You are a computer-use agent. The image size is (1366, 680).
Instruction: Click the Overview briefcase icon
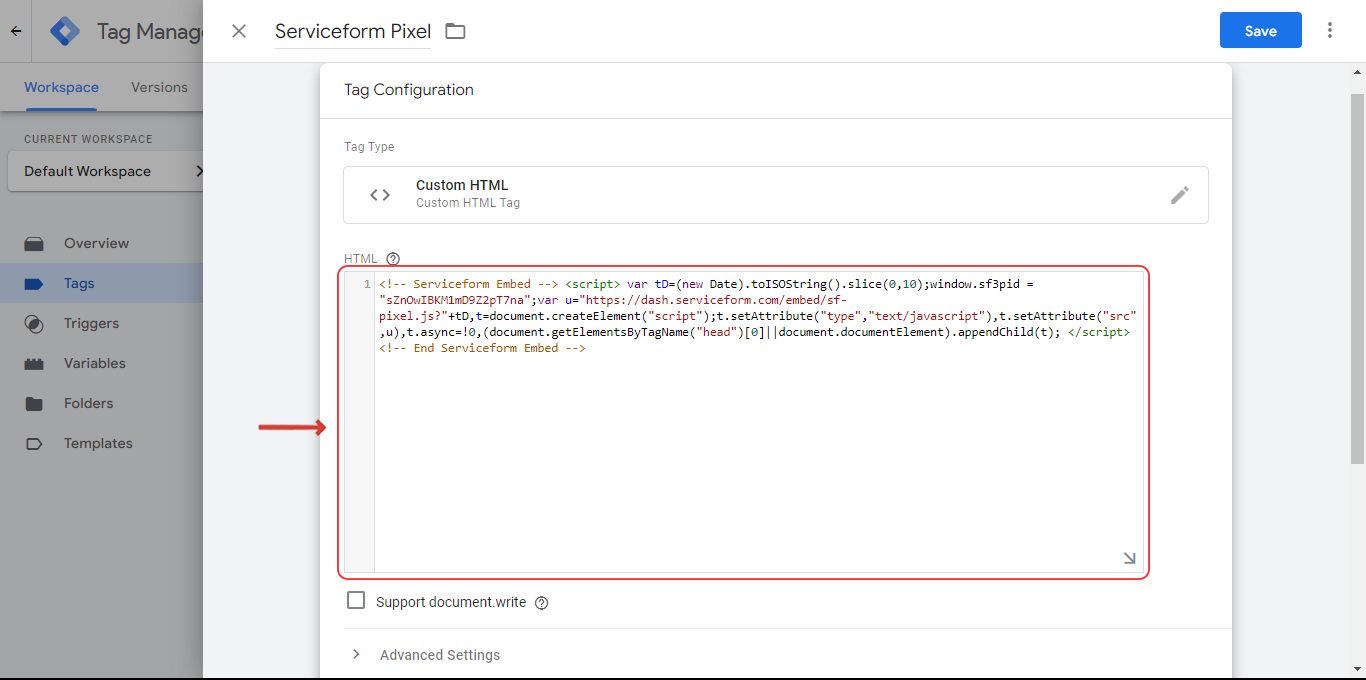pyautogui.click(x=34, y=243)
